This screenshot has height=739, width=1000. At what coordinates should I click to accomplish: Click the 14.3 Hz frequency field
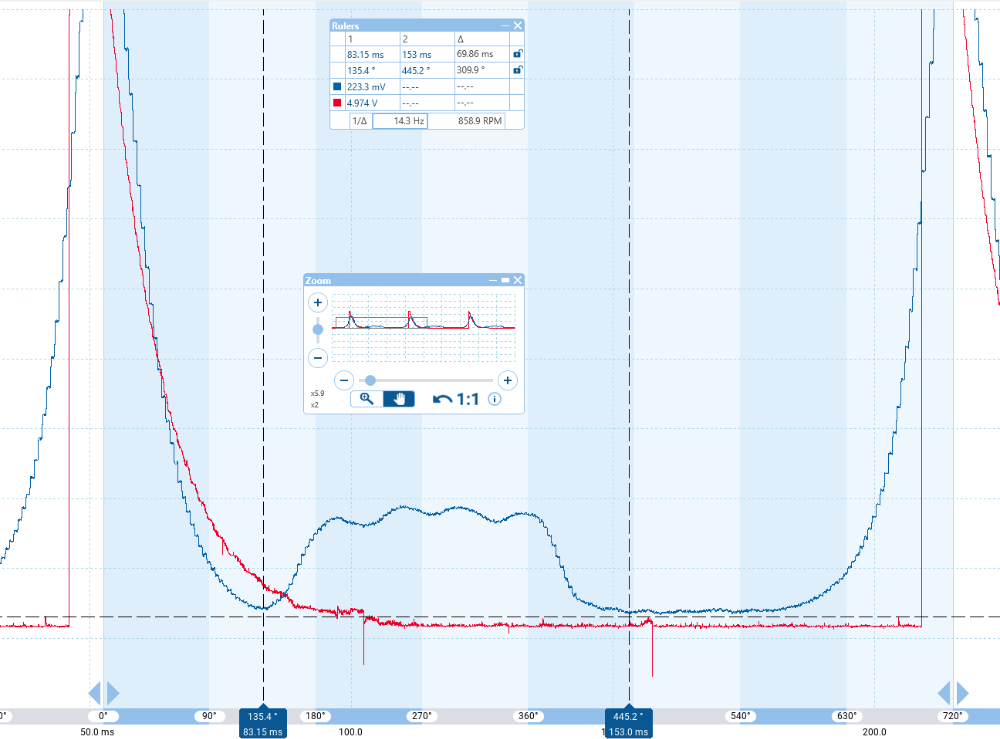coord(400,120)
